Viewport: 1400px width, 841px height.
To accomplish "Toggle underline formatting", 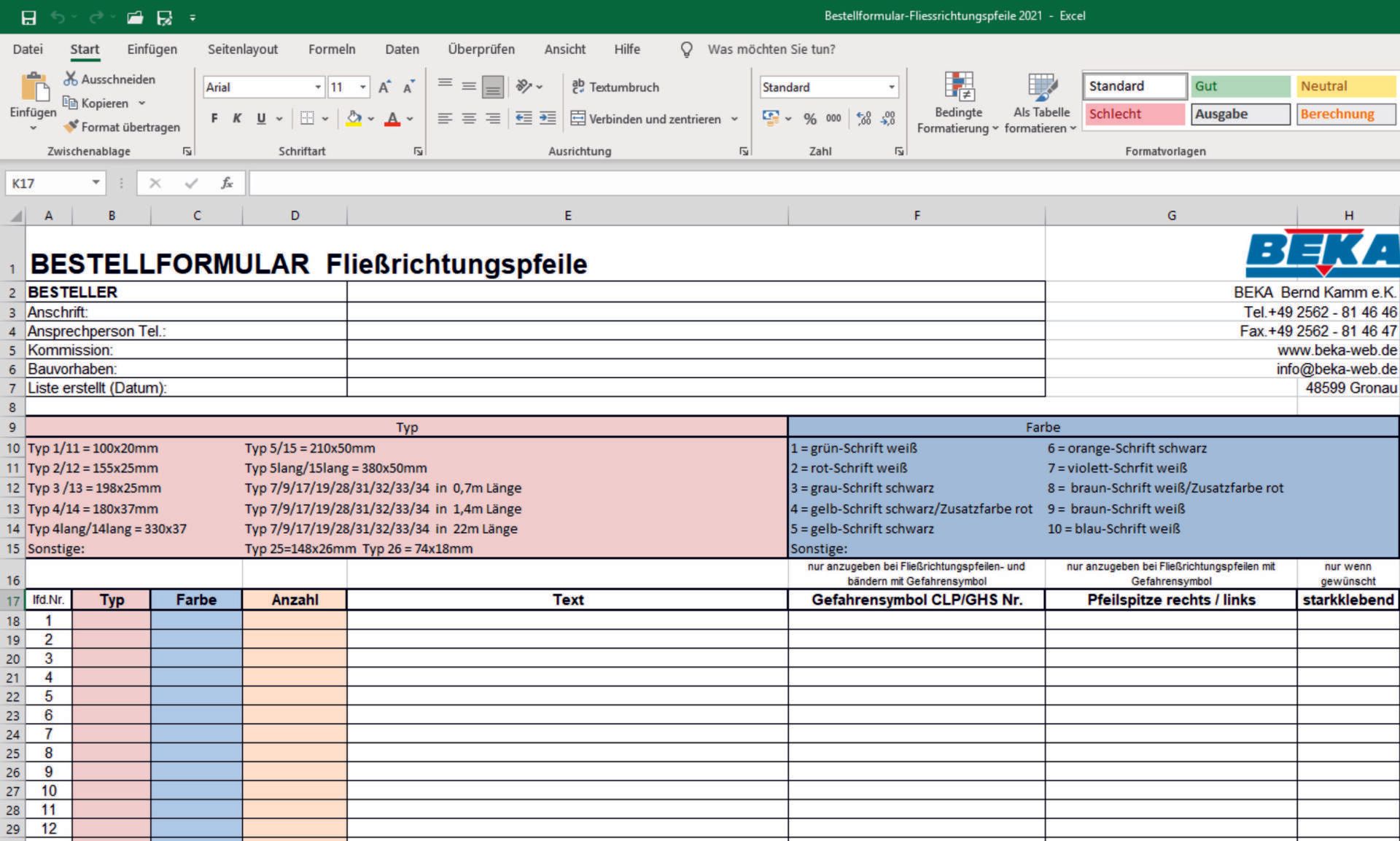I will coord(260,117).
